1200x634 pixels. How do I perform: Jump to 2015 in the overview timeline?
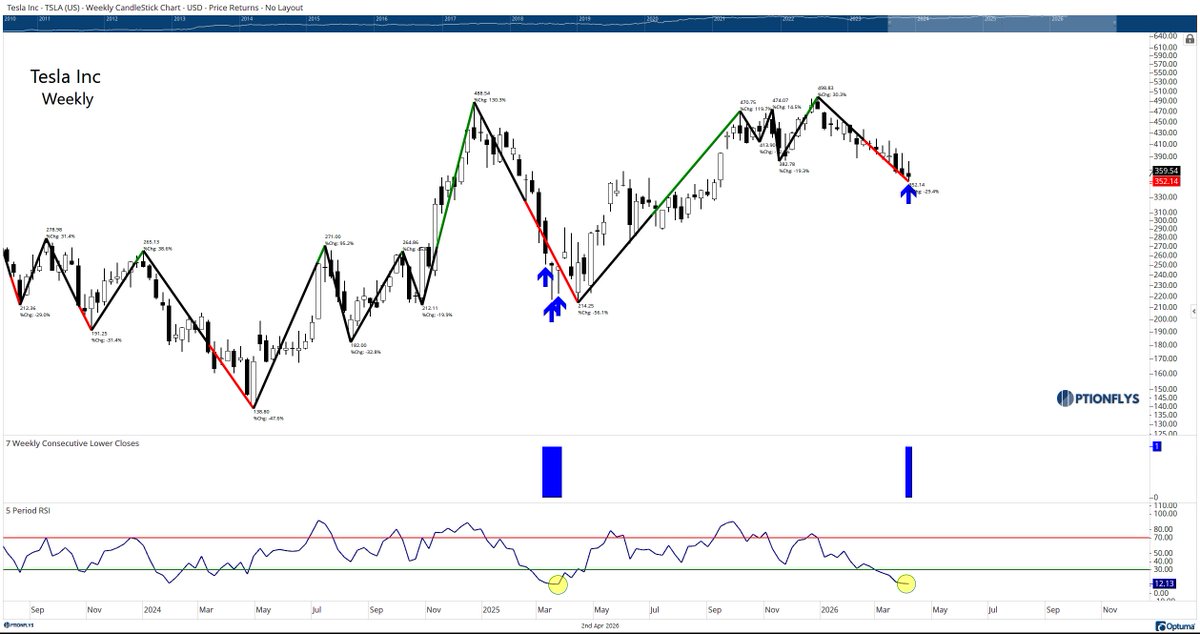click(314, 19)
